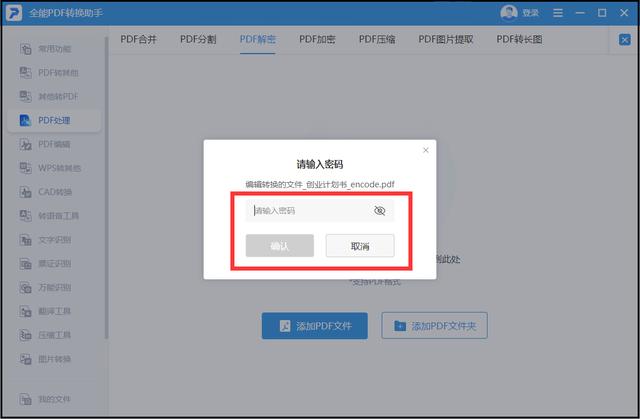Click file name text ending in encode.pdf
The image size is (640, 419).
click(320, 184)
